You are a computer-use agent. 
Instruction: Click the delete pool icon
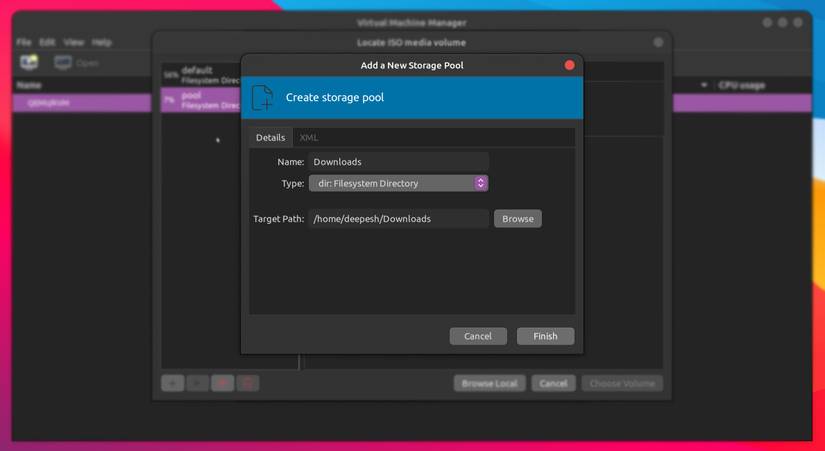point(248,383)
